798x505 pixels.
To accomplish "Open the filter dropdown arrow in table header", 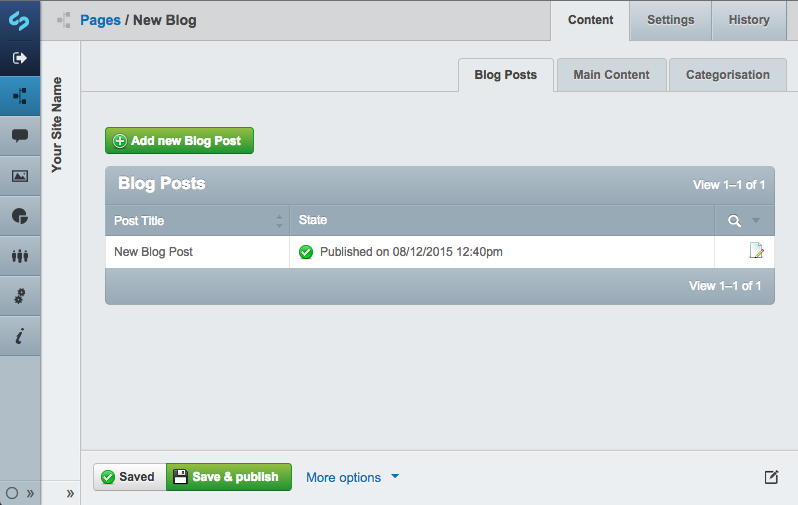I will click(756, 220).
